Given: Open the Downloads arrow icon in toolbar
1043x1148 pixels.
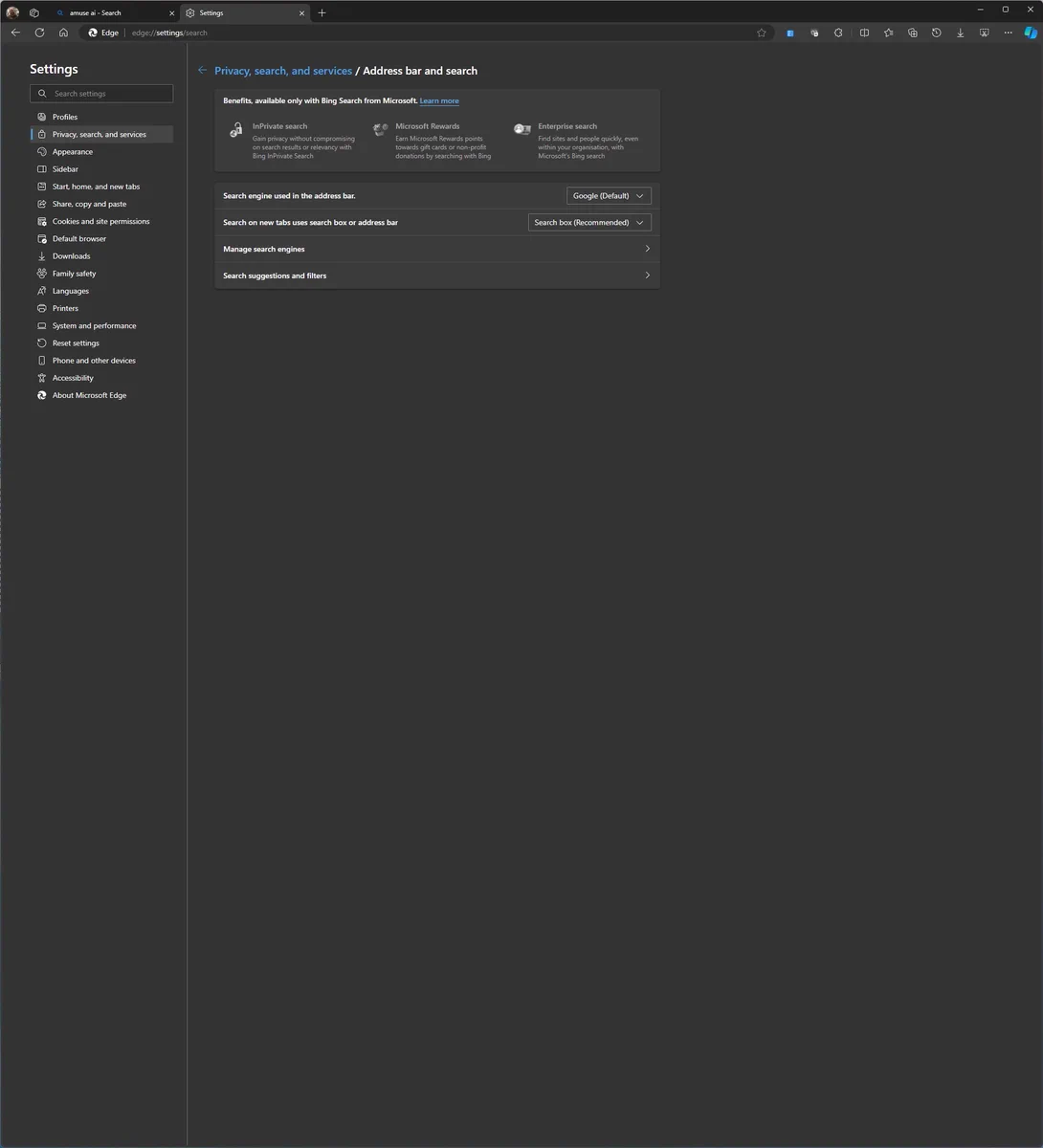Looking at the screenshot, I should pos(960,33).
